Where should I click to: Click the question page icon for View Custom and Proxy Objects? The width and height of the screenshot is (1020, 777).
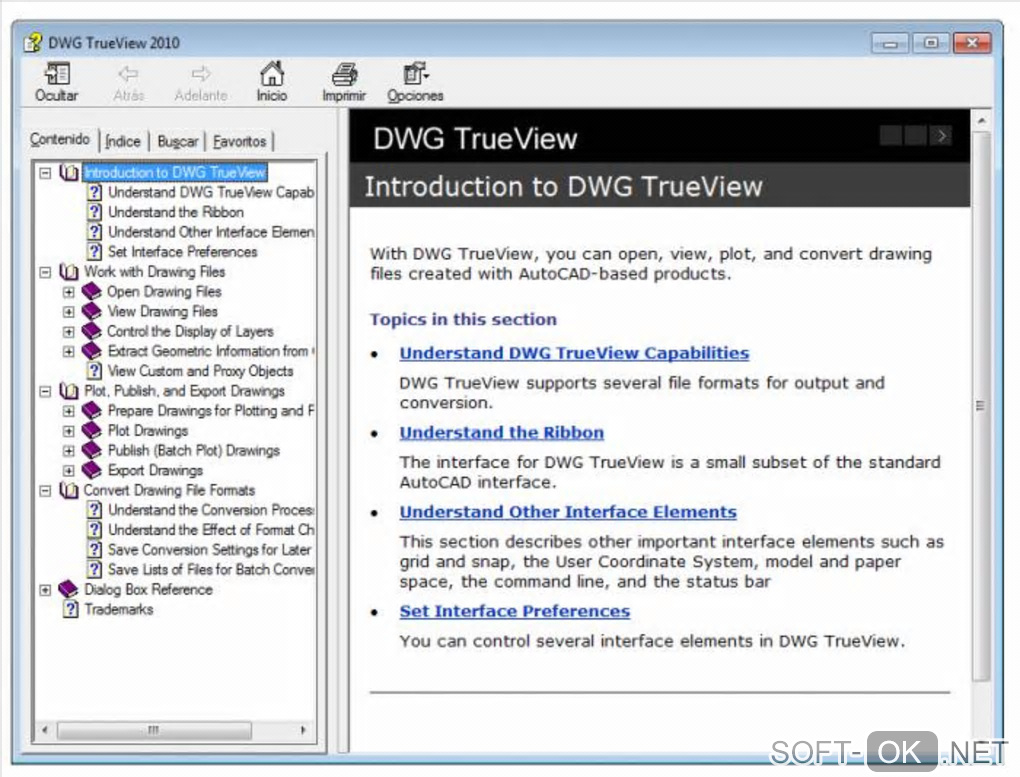coord(95,371)
